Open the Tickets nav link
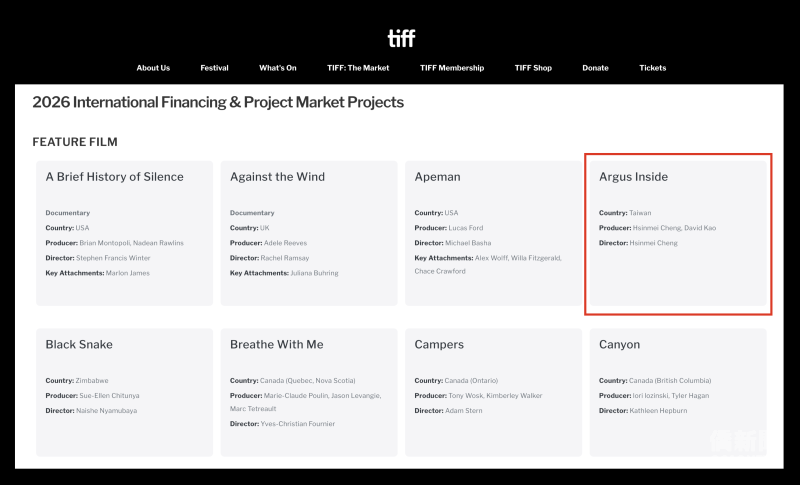 click(653, 68)
